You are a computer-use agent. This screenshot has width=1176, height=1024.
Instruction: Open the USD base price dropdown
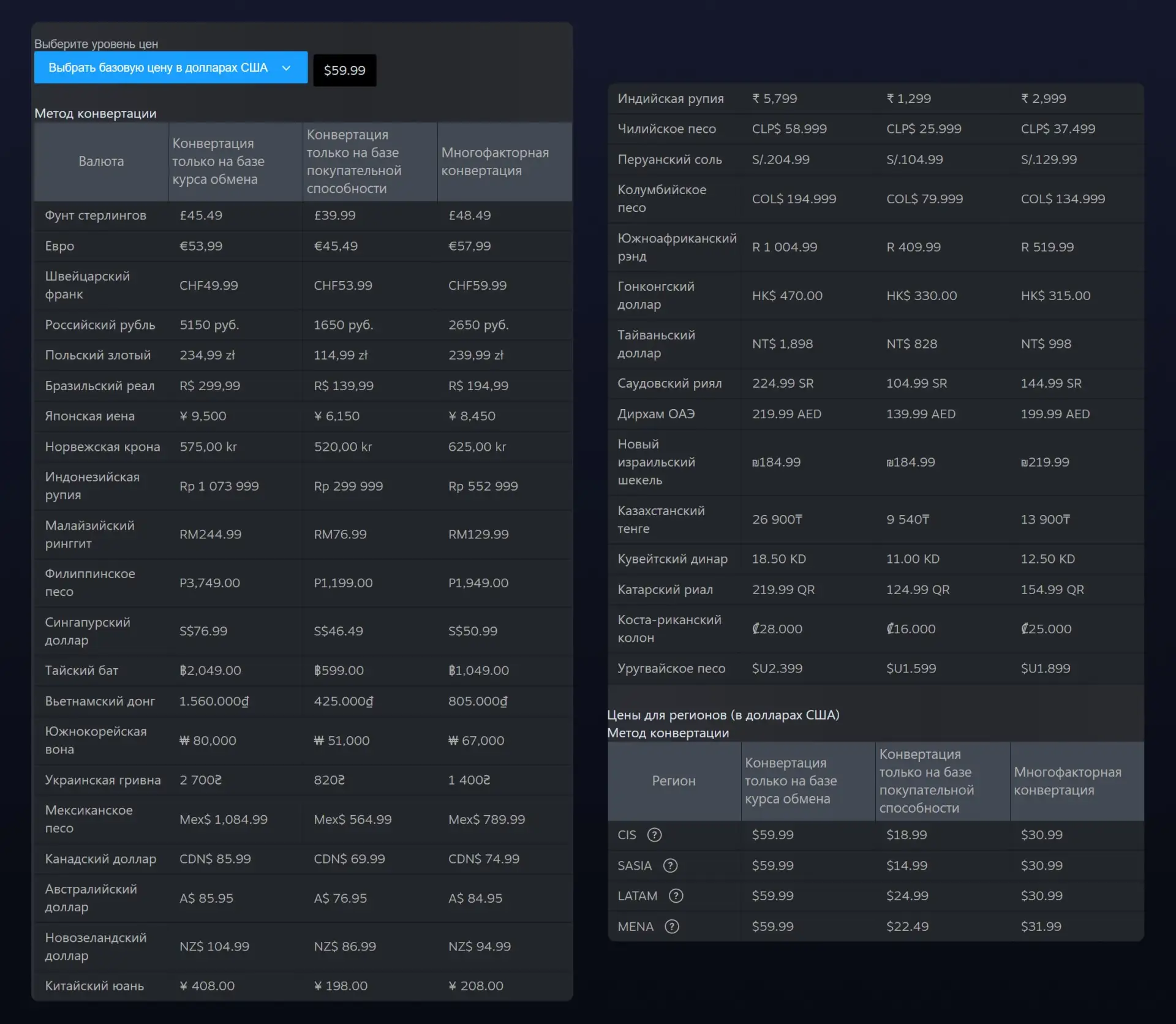(x=171, y=67)
